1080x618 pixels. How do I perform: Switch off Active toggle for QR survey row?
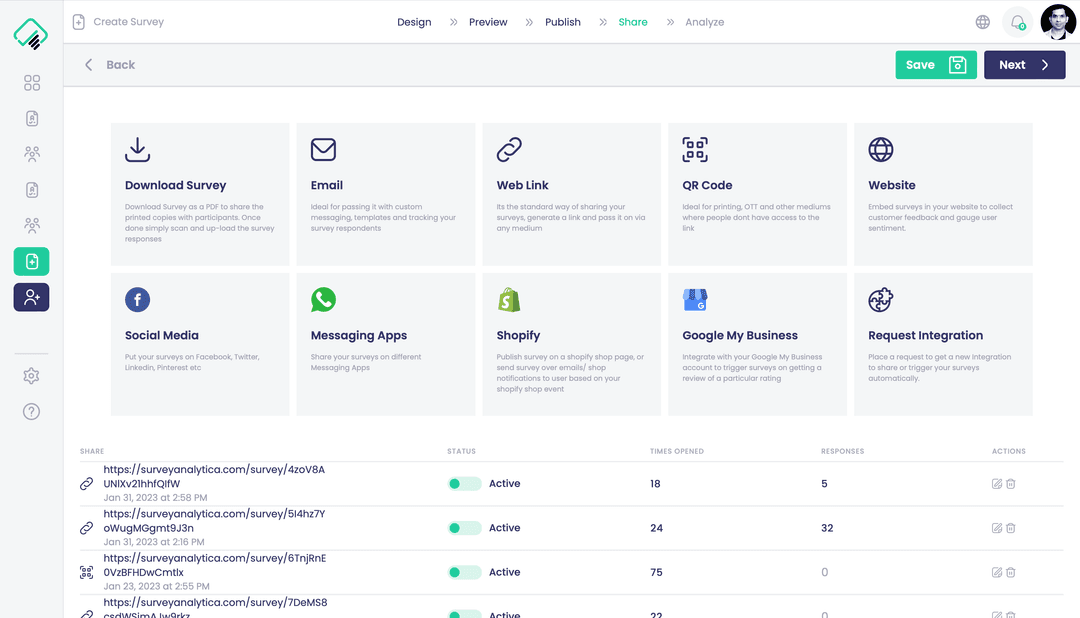coord(464,572)
